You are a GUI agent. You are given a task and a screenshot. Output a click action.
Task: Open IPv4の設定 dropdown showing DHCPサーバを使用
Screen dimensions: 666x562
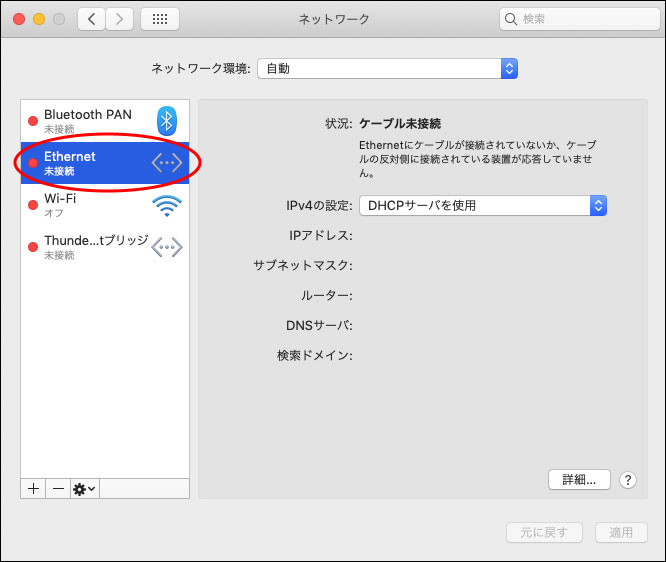pyautogui.click(x=483, y=206)
